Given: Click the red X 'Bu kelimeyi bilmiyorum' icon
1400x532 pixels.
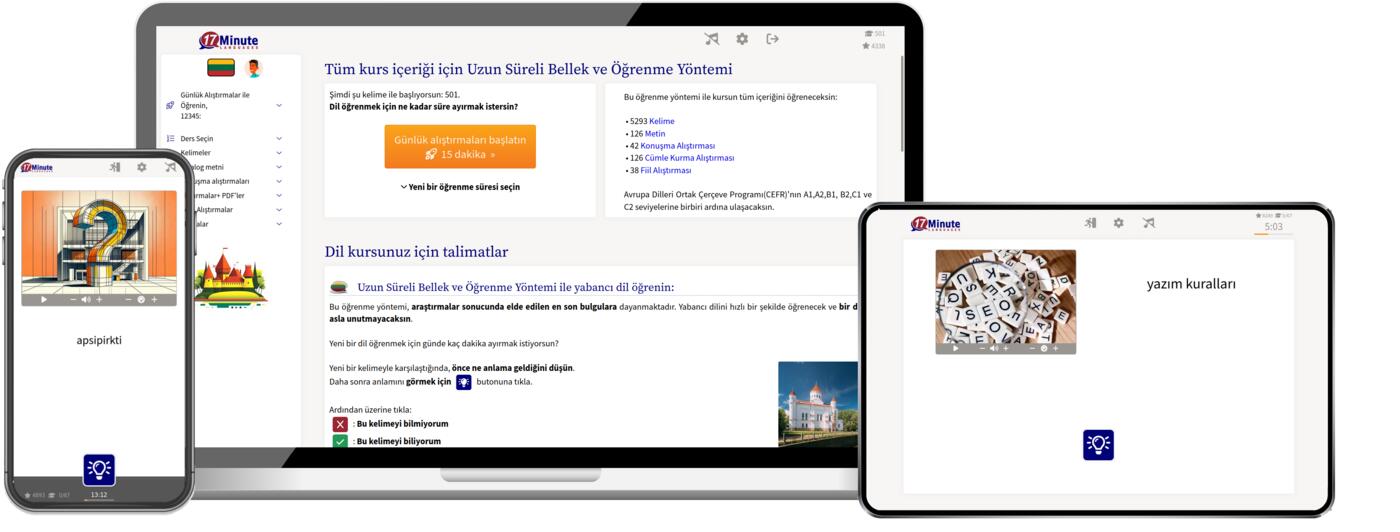Looking at the screenshot, I should pos(340,424).
